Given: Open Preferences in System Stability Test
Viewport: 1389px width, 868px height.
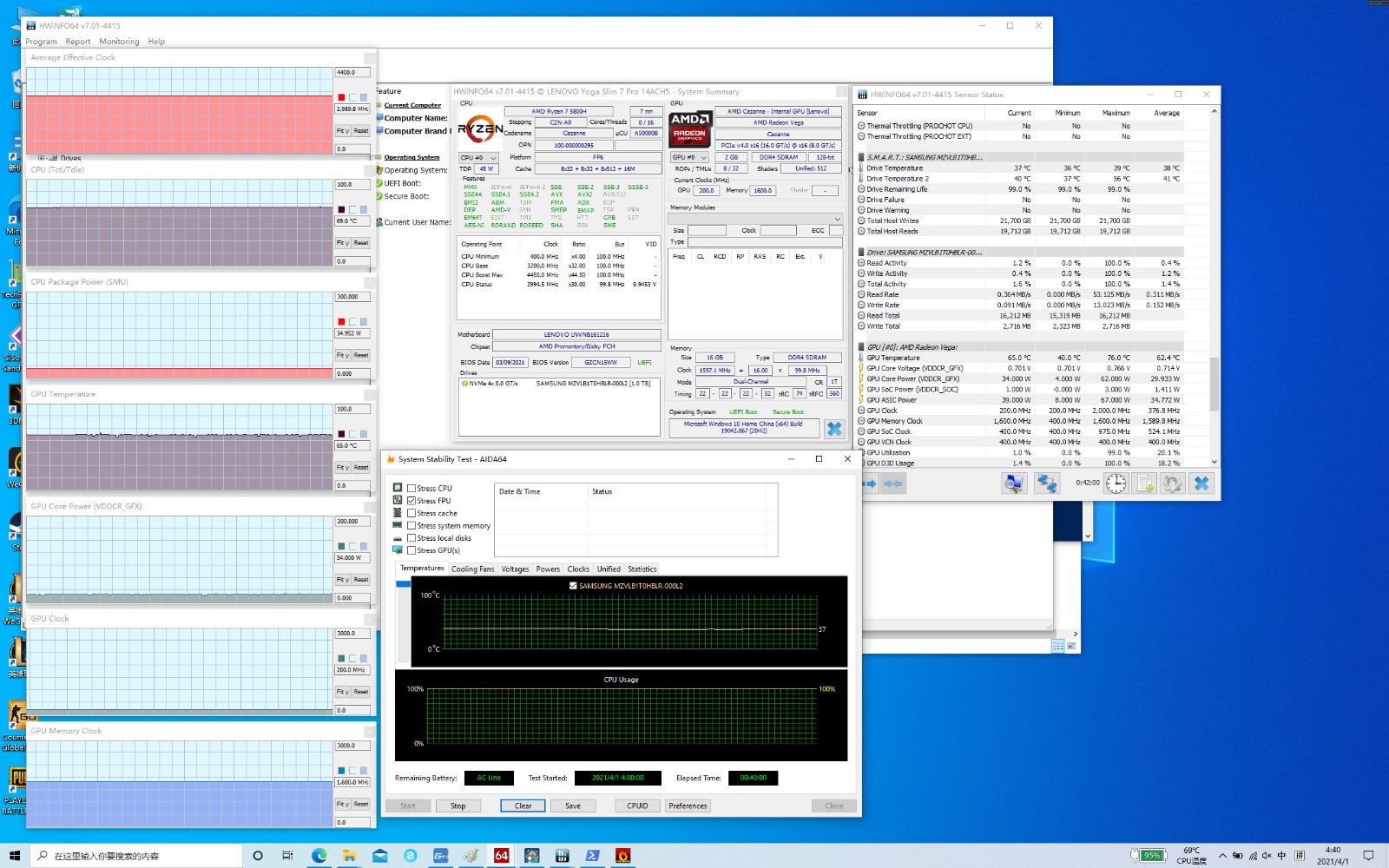Looking at the screenshot, I should (x=688, y=806).
